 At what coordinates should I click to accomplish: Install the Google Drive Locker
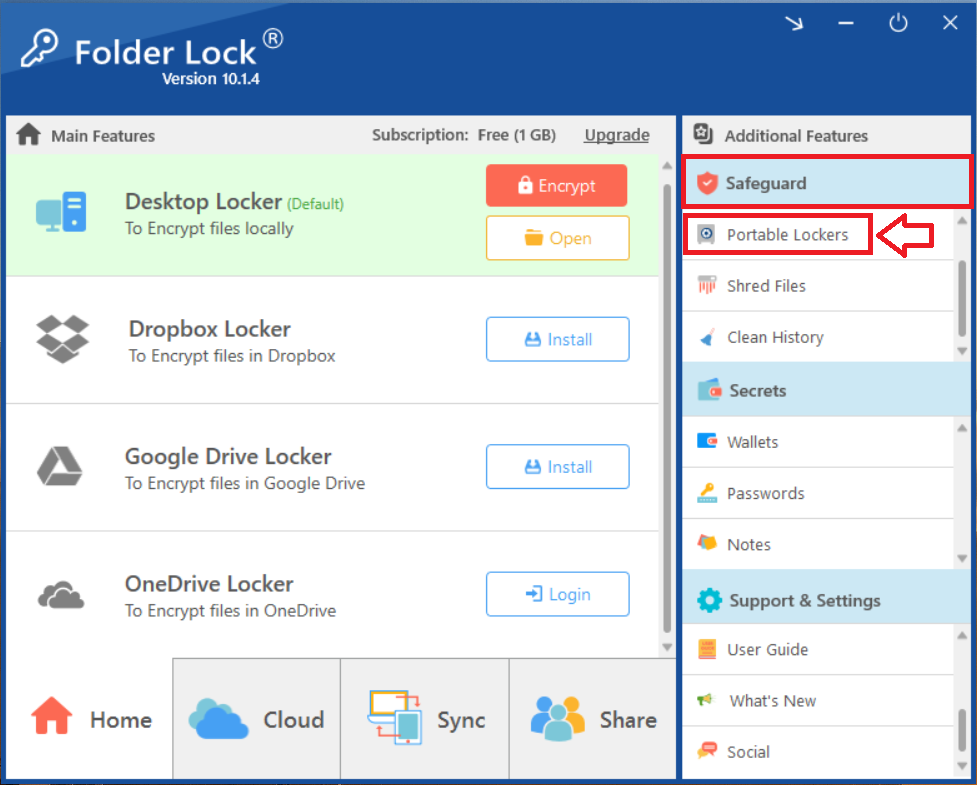pos(558,466)
